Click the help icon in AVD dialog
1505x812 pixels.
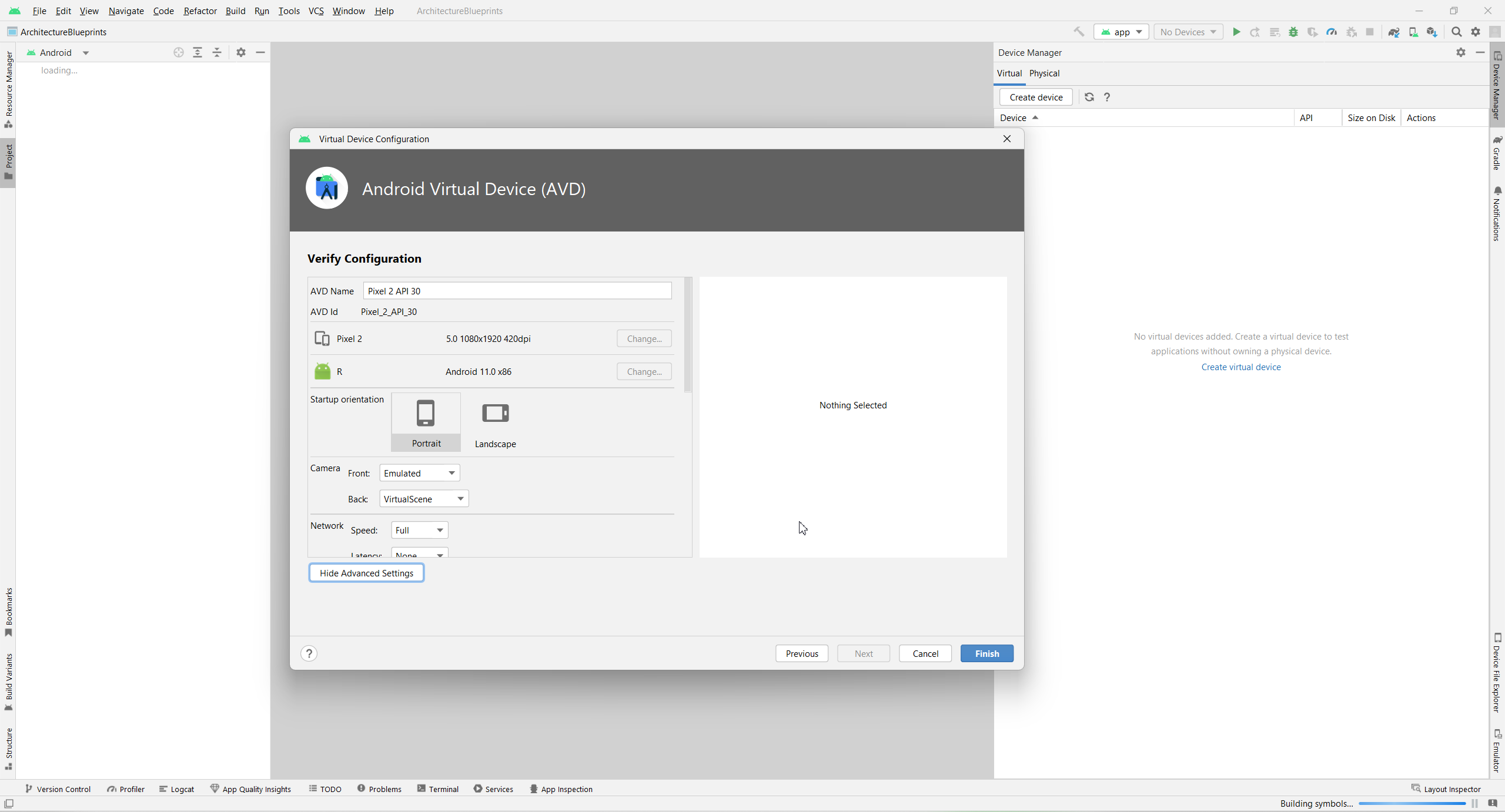[309, 653]
